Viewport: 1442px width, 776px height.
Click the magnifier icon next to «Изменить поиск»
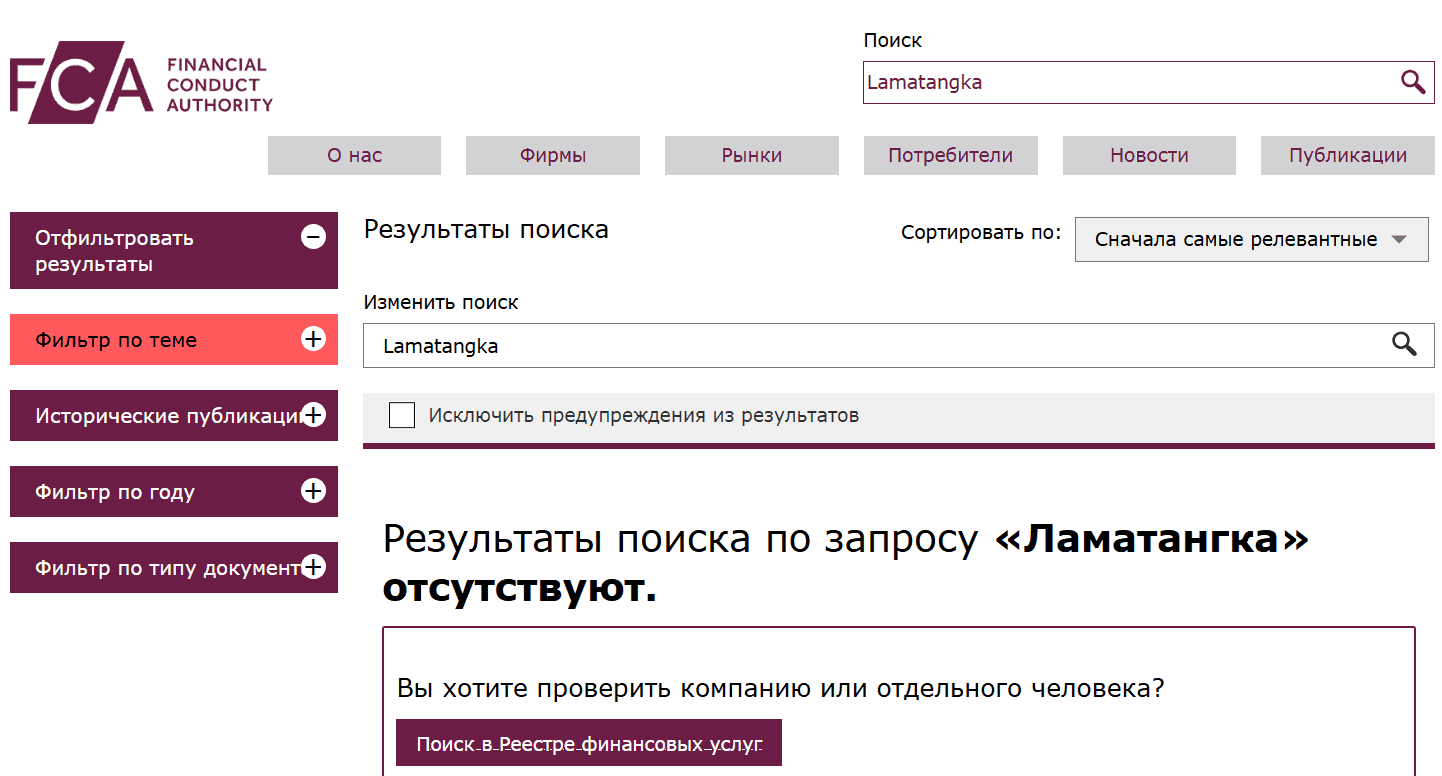pos(1405,344)
